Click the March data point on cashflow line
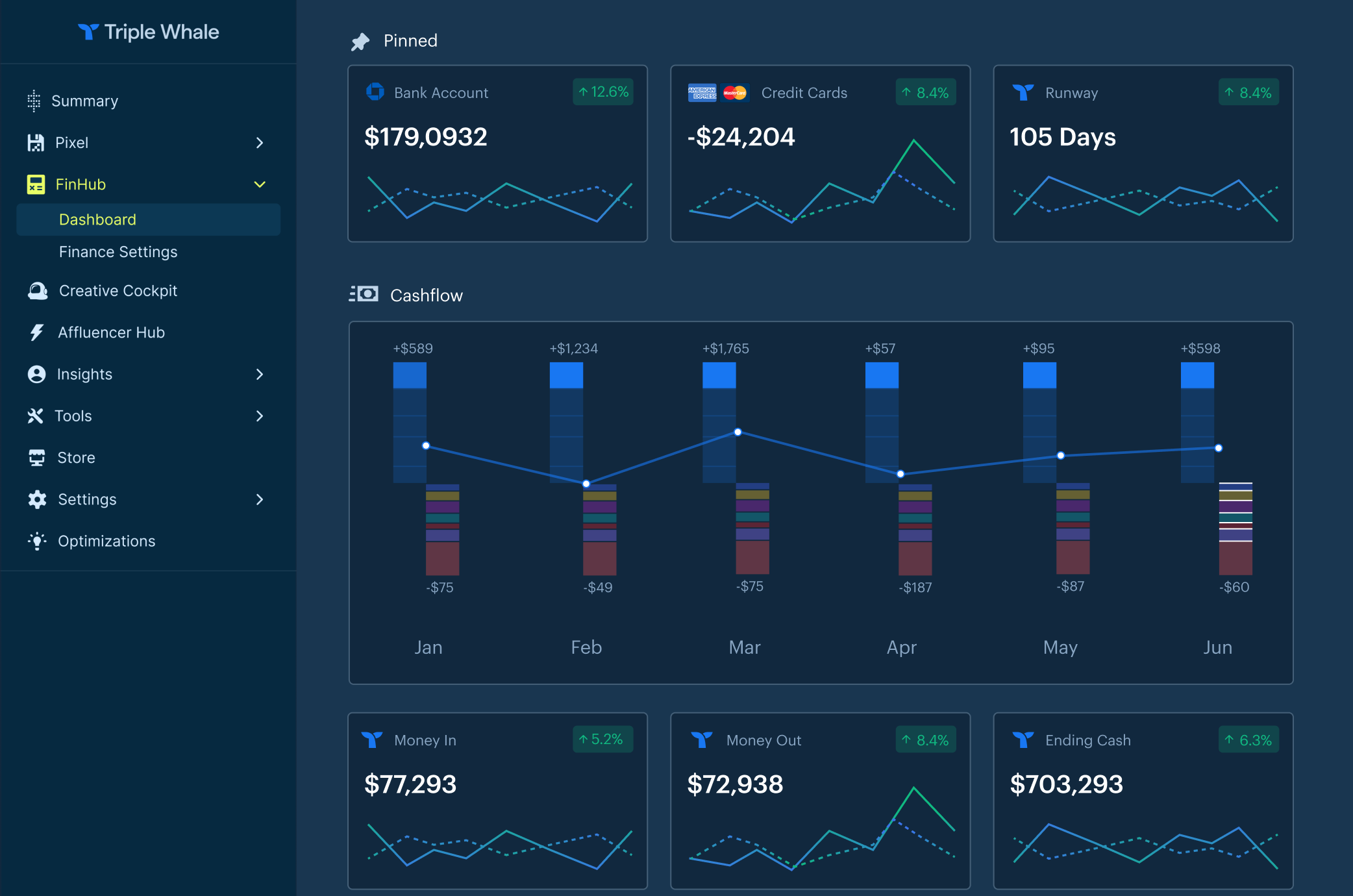1353x896 pixels. (x=738, y=432)
